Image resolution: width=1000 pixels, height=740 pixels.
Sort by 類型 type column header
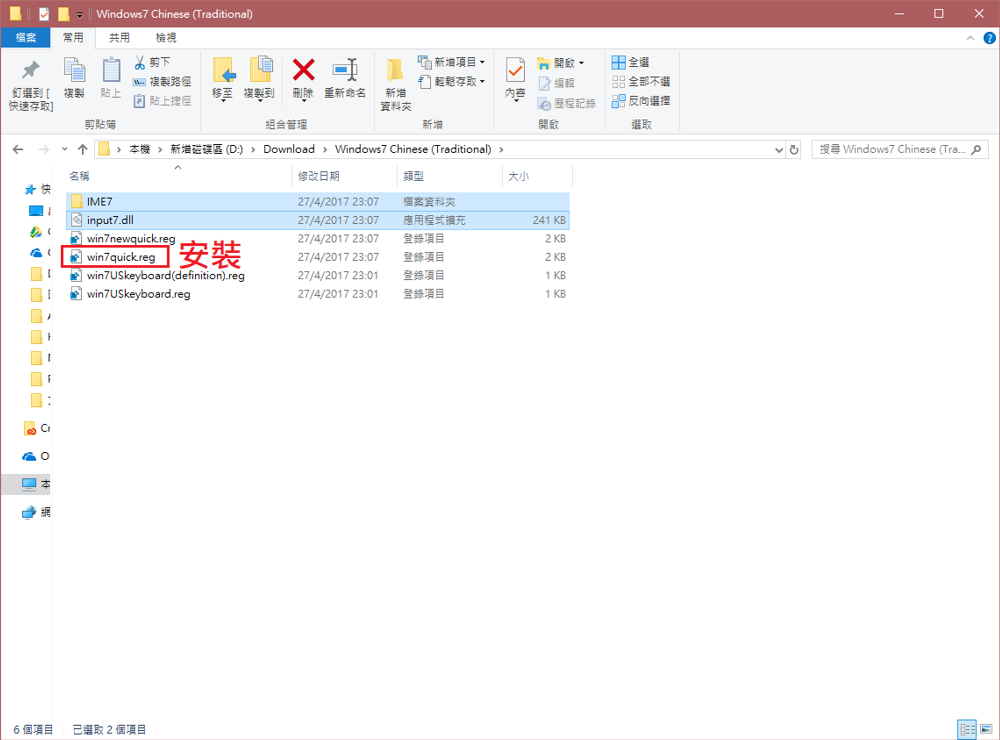click(450, 176)
